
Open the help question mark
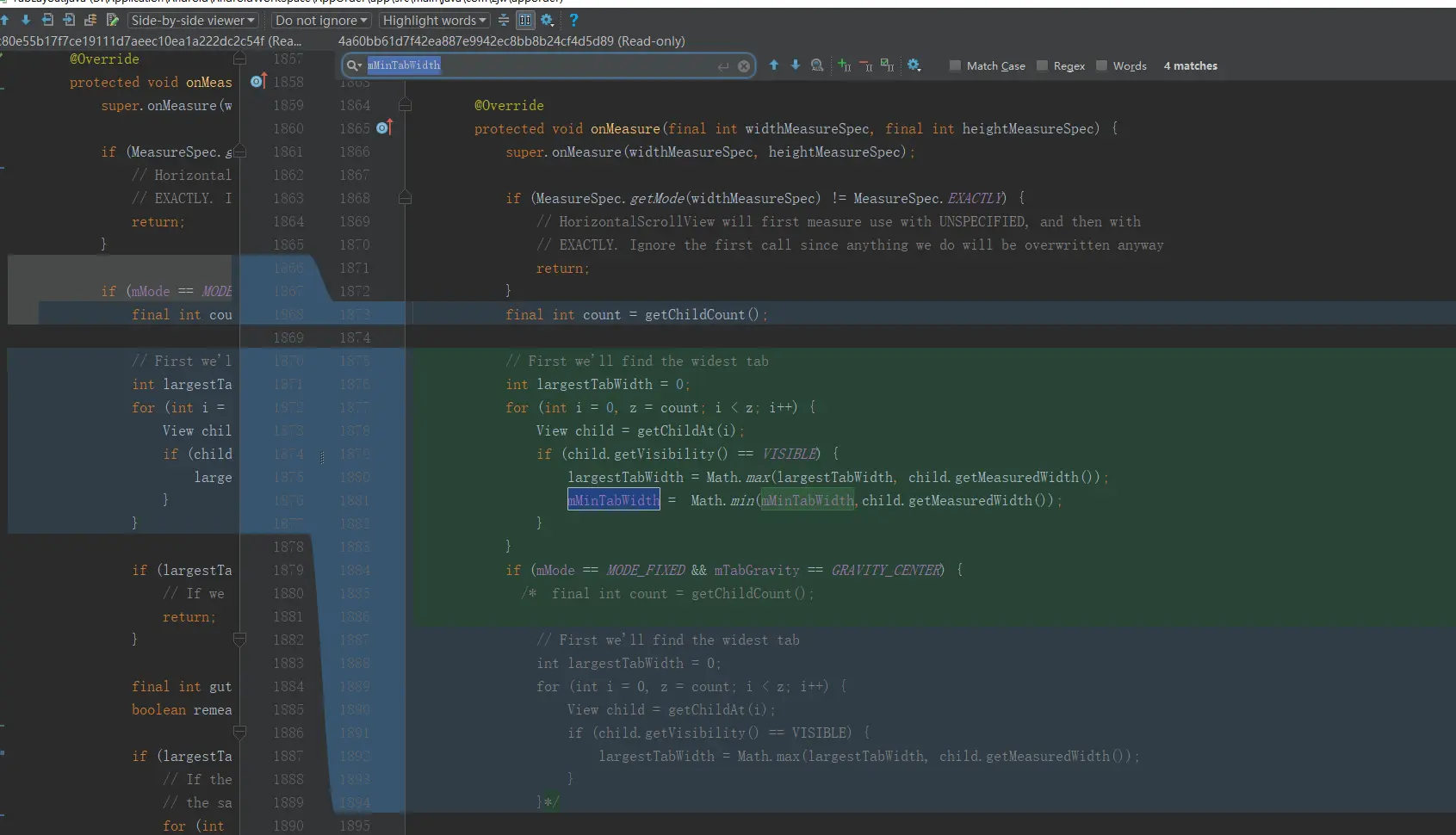[573, 20]
